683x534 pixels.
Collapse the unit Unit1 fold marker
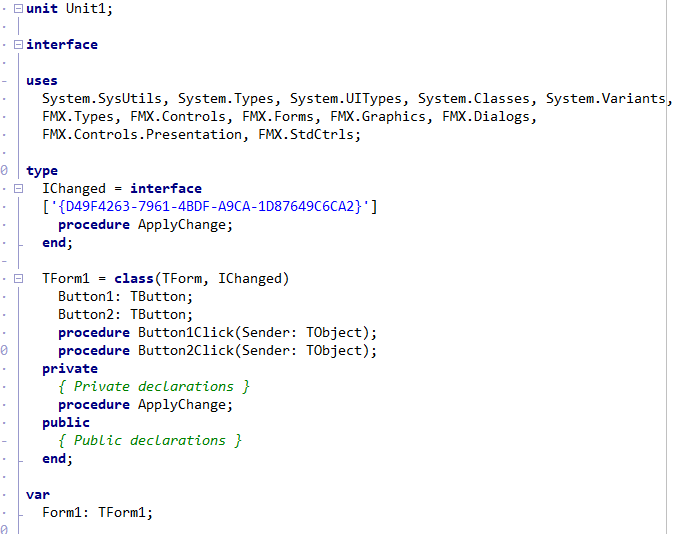tap(18, 8)
